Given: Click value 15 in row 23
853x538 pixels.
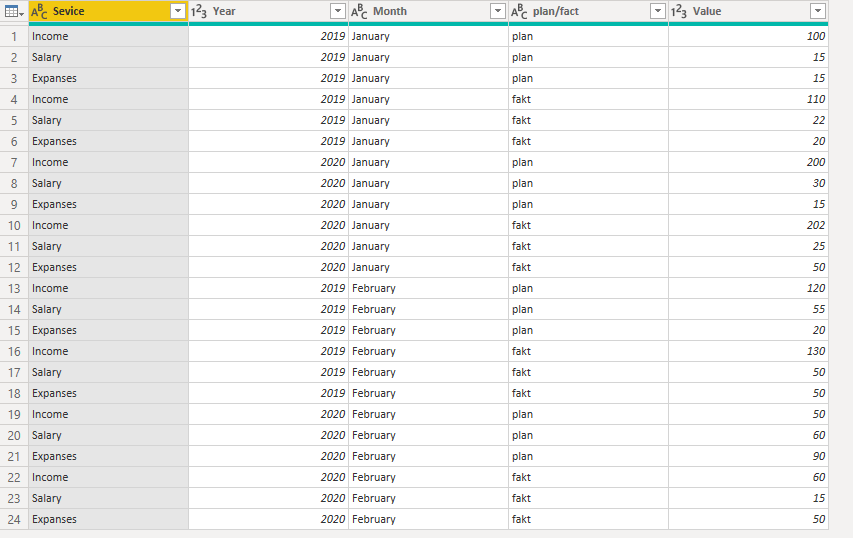Looking at the screenshot, I should (x=748, y=498).
